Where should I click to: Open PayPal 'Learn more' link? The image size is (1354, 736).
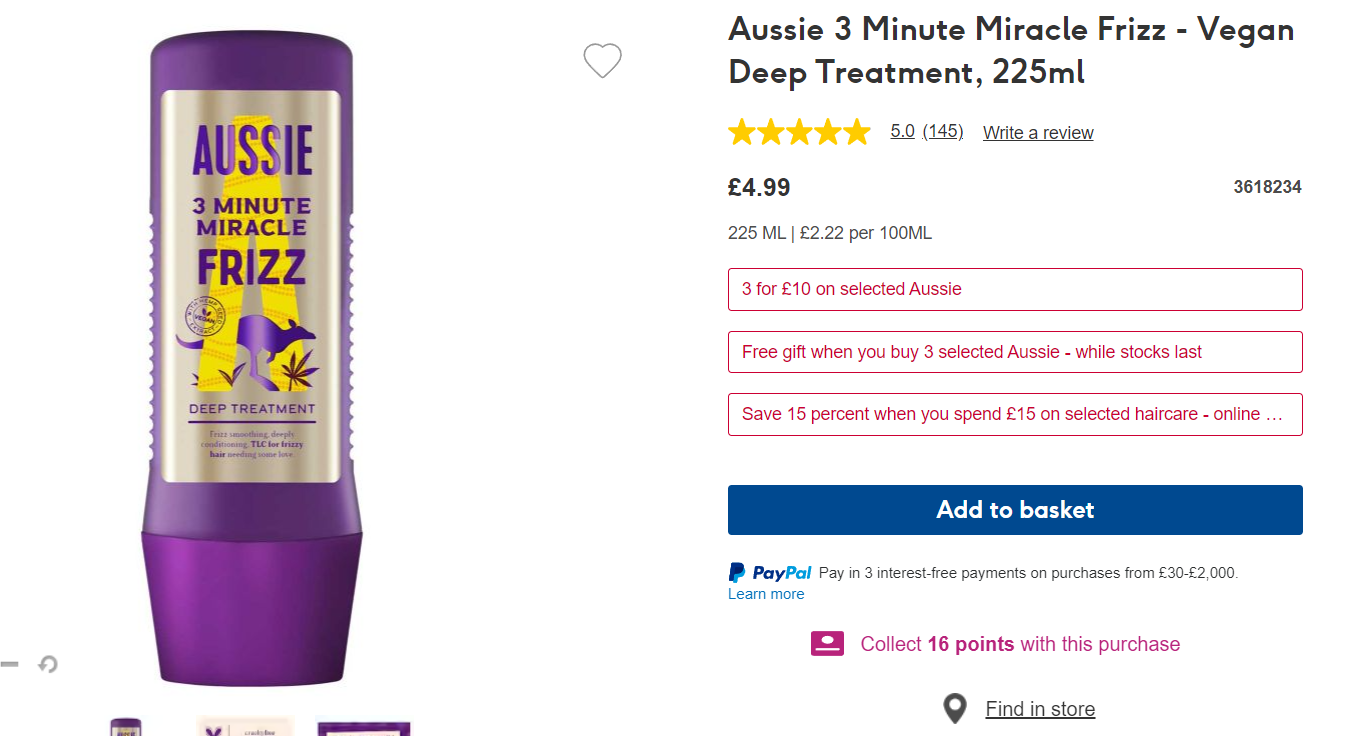pyautogui.click(x=766, y=594)
